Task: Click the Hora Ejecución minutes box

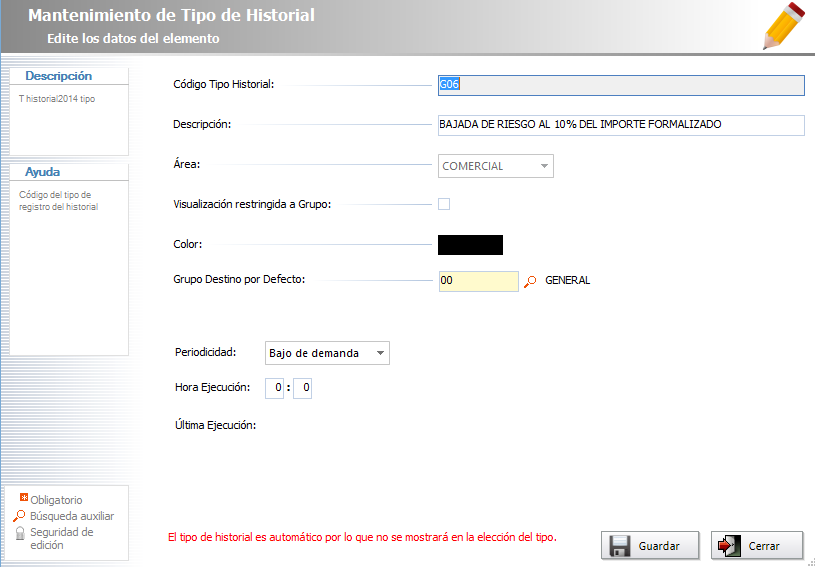Action: 303,388
